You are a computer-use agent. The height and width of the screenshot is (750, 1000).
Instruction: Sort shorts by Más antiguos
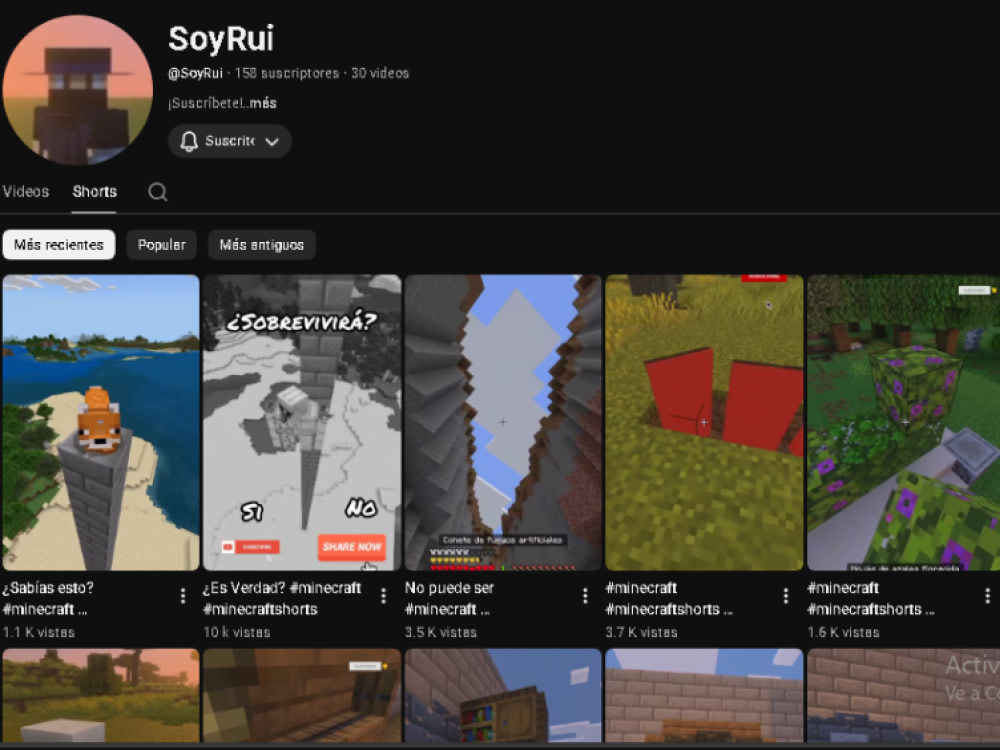pos(261,245)
